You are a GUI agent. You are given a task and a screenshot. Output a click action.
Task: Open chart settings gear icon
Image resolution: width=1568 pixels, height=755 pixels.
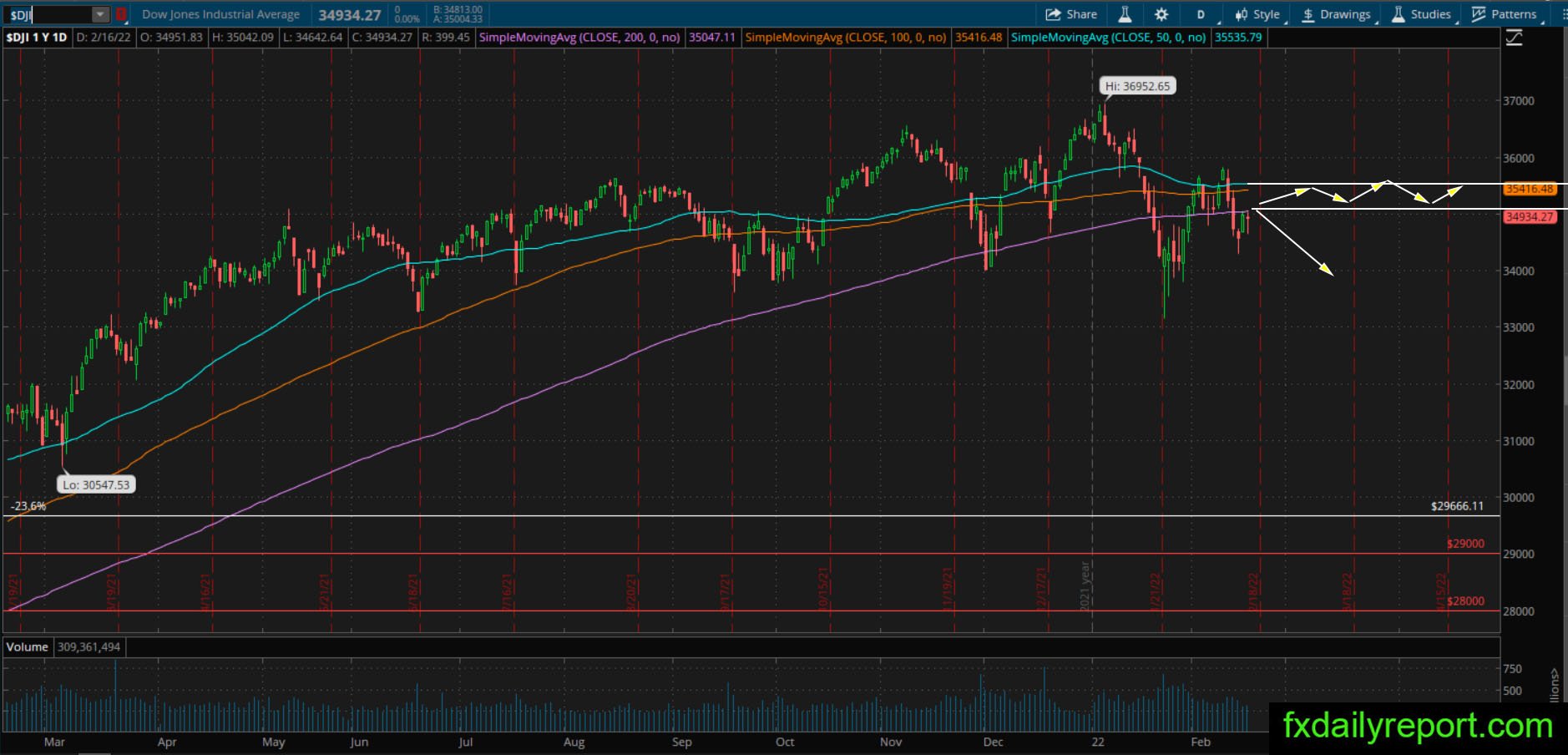1161,14
